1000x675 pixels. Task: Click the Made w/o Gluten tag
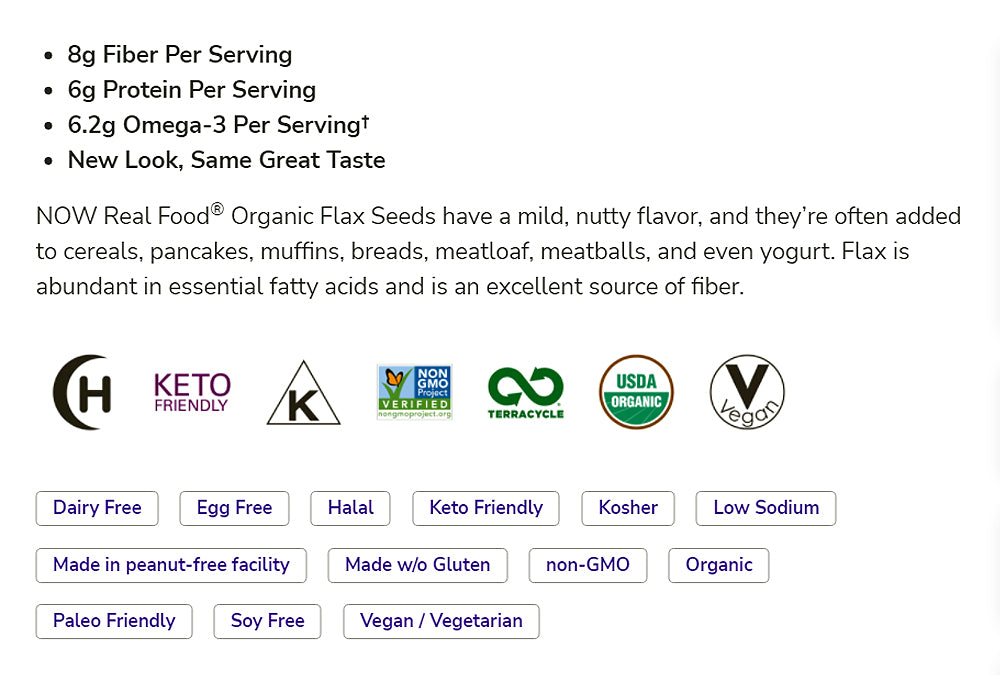coord(417,565)
